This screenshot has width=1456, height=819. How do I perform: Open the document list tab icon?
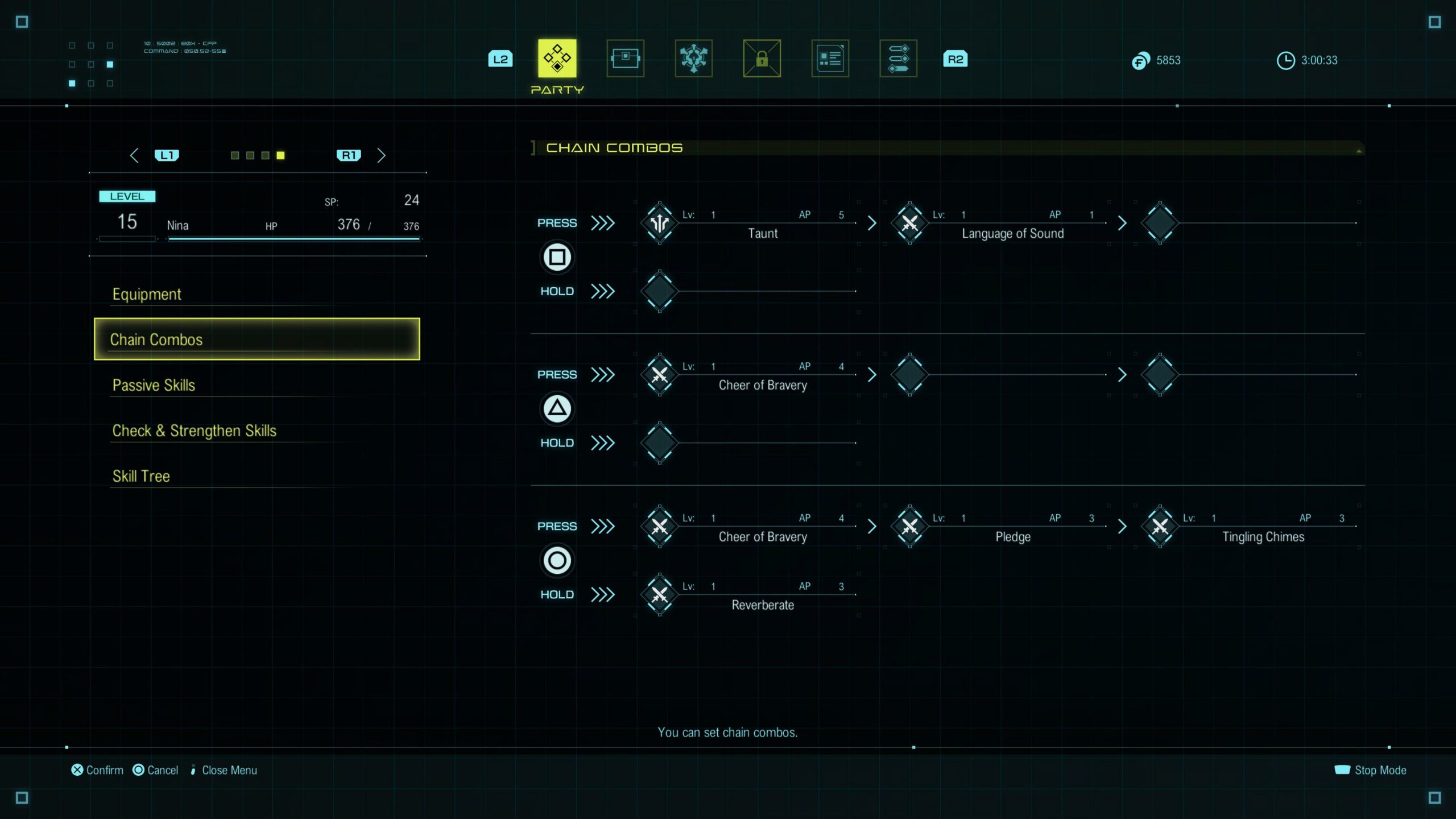coord(830,58)
